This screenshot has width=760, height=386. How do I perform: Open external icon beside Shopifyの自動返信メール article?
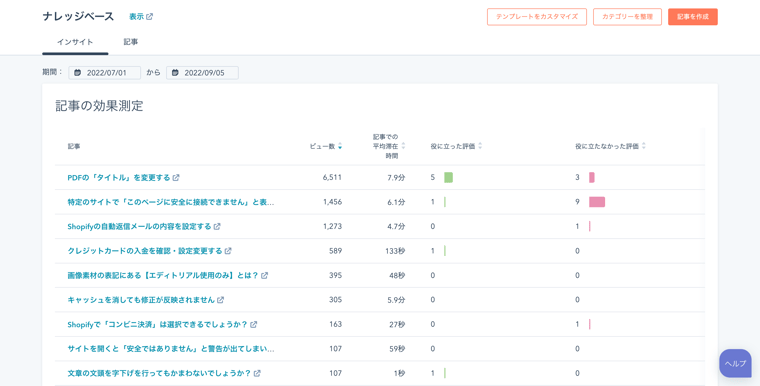coord(217,226)
